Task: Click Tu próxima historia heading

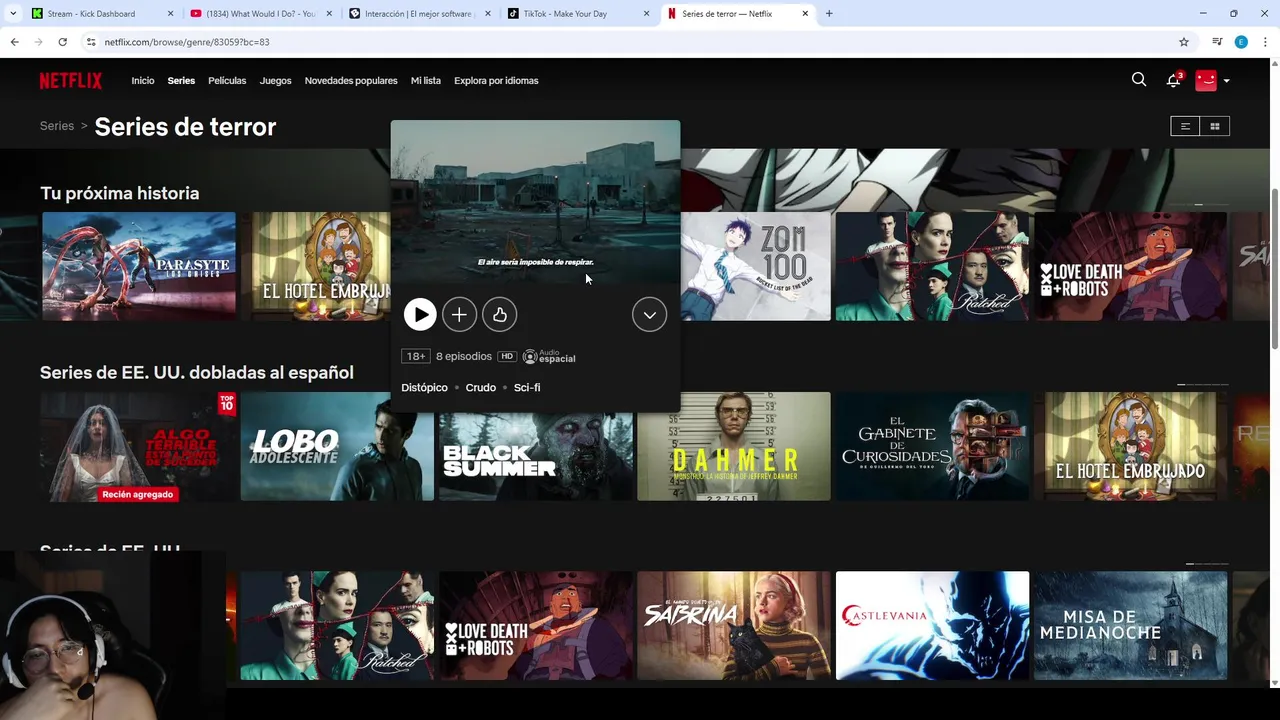Action: 119,193
